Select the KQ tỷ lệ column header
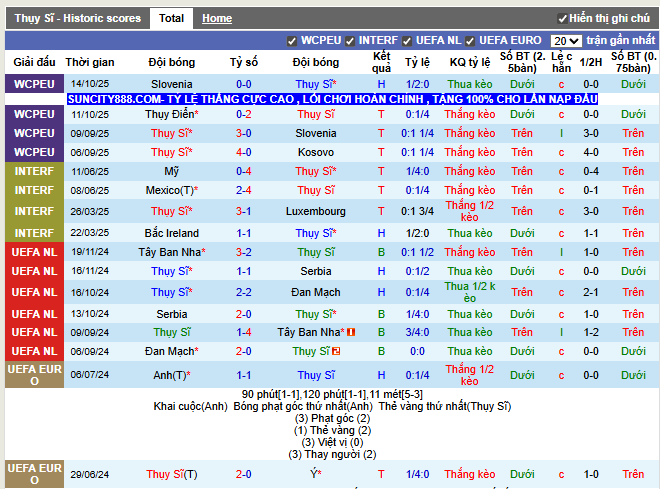 470,62
